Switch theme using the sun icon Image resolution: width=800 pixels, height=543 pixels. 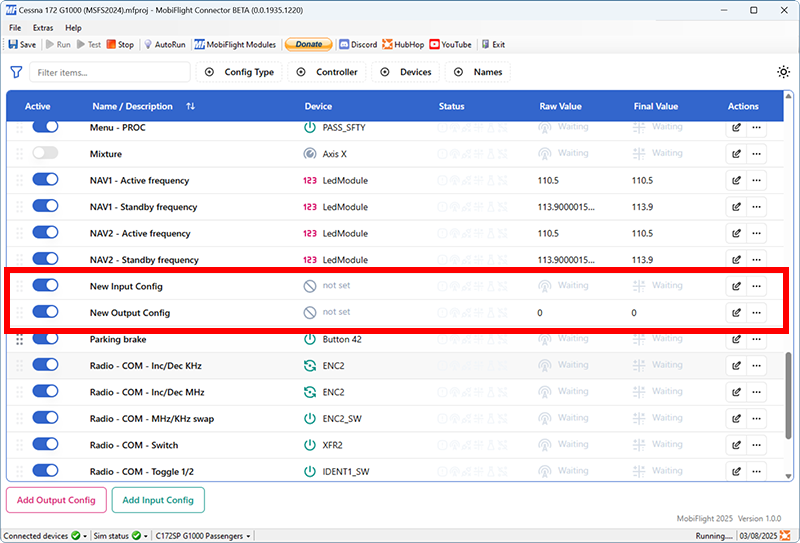tap(783, 72)
